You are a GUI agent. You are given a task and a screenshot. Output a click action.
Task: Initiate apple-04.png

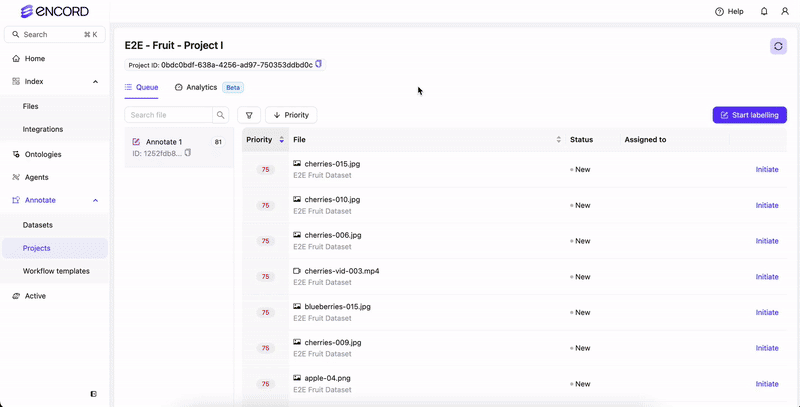[767, 384]
